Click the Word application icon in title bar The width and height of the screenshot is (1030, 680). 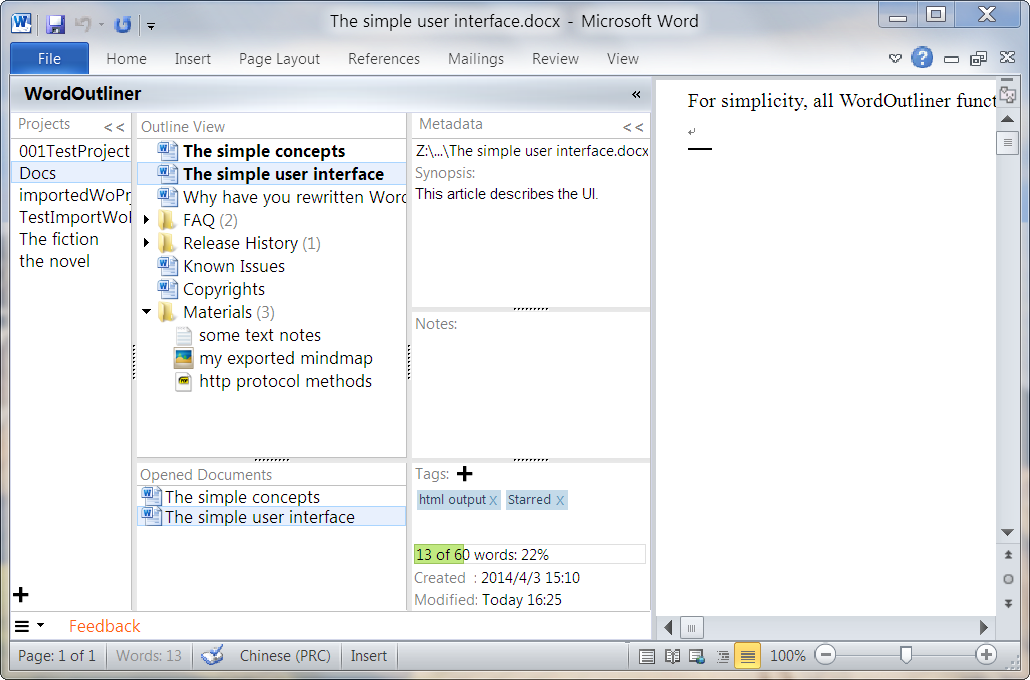pyautogui.click(x=21, y=24)
